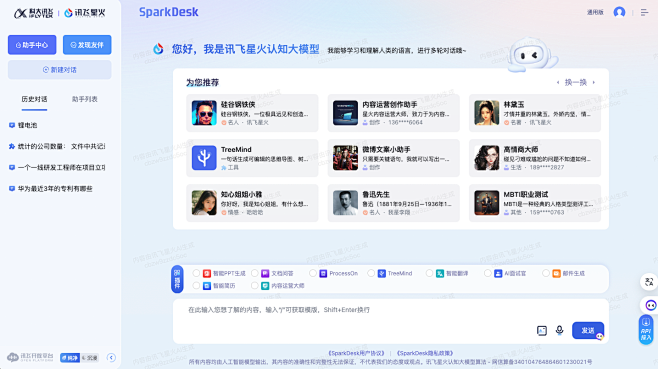Click the teal 内容运营大师 plugin icon
Image resolution: width=658 pixels, height=369 pixels.
point(265,285)
